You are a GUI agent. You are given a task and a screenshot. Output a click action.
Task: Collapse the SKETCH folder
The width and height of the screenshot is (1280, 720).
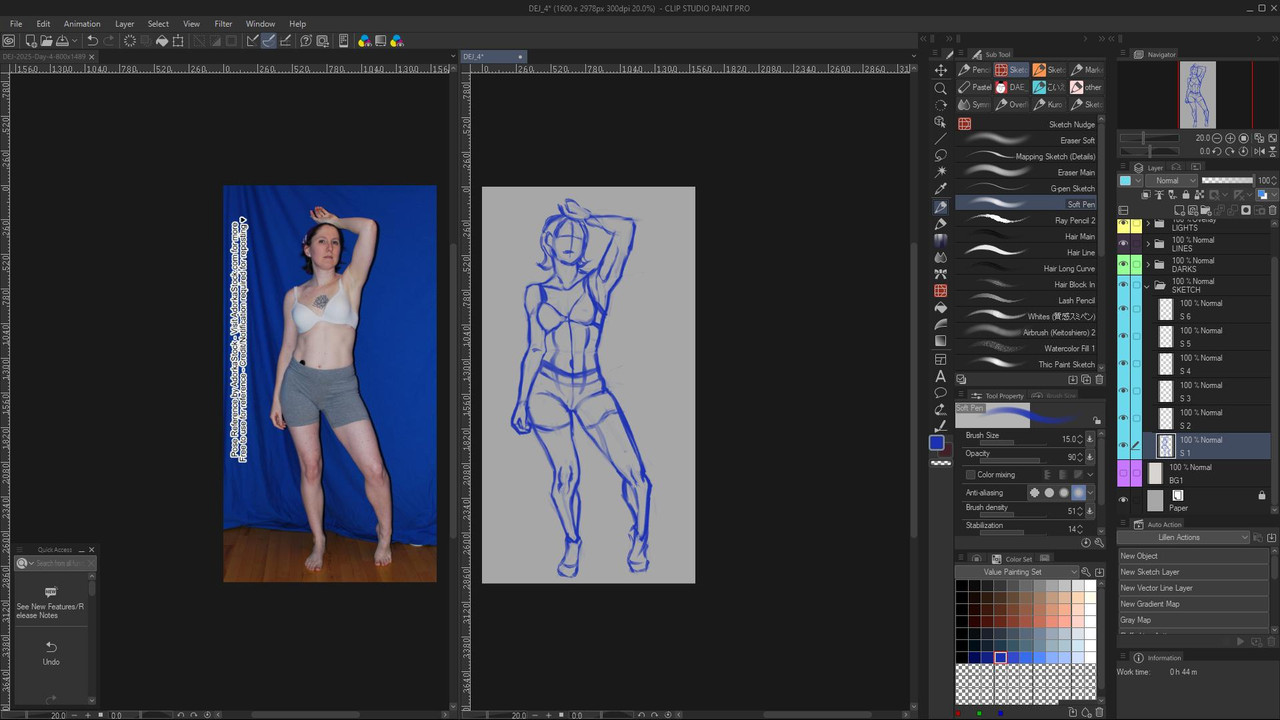[x=1147, y=285]
